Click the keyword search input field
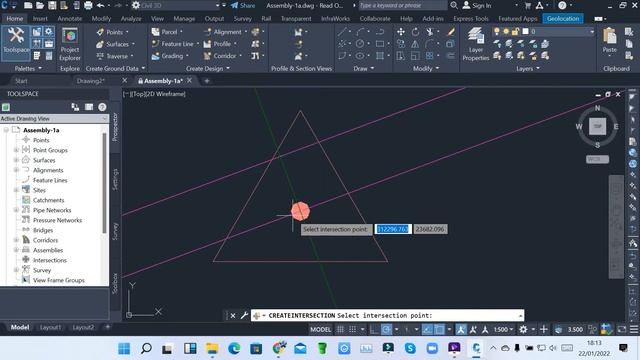This screenshot has height=360, width=640. pyautogui.click(x=402, y=5)
